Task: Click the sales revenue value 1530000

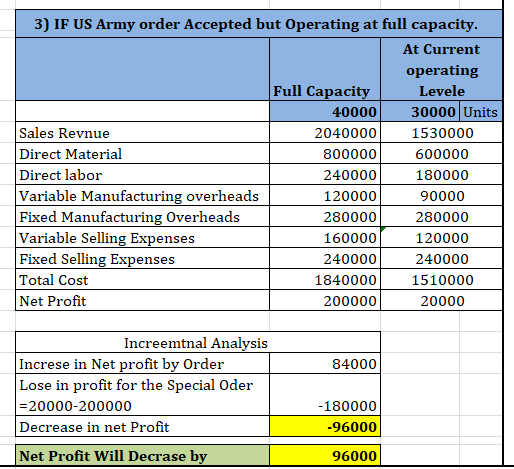Action: (441, 133)
